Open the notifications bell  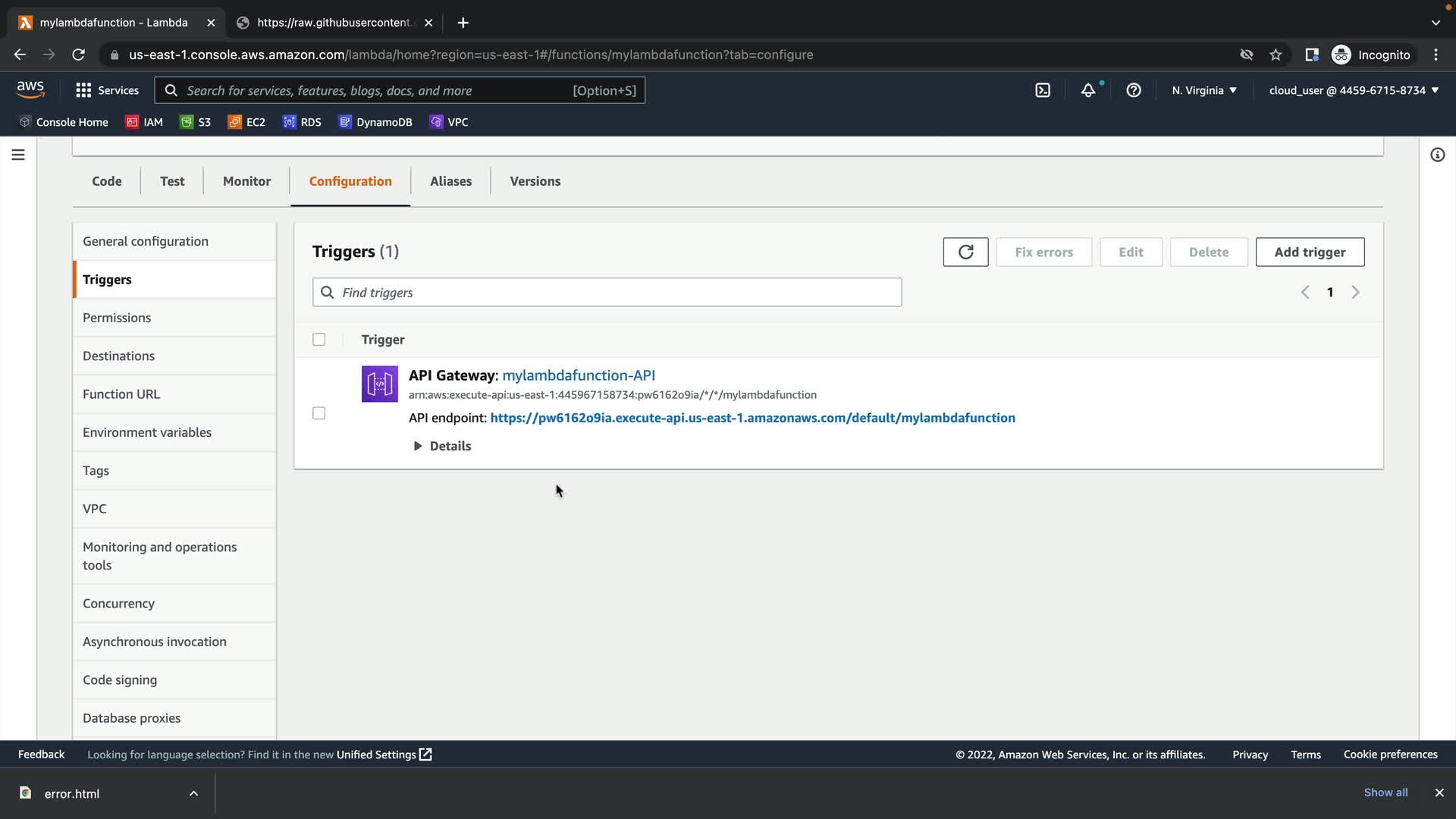pos(1088,90)
